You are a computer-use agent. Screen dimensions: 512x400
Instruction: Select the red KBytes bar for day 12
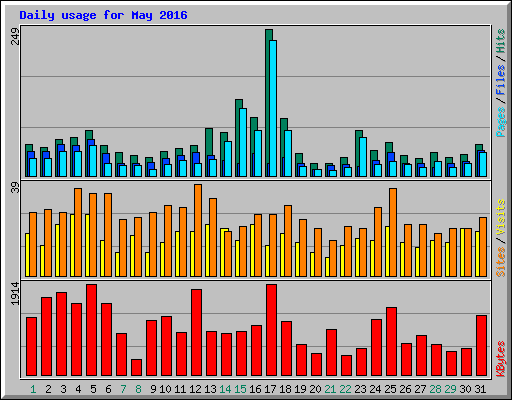point(196,333)
